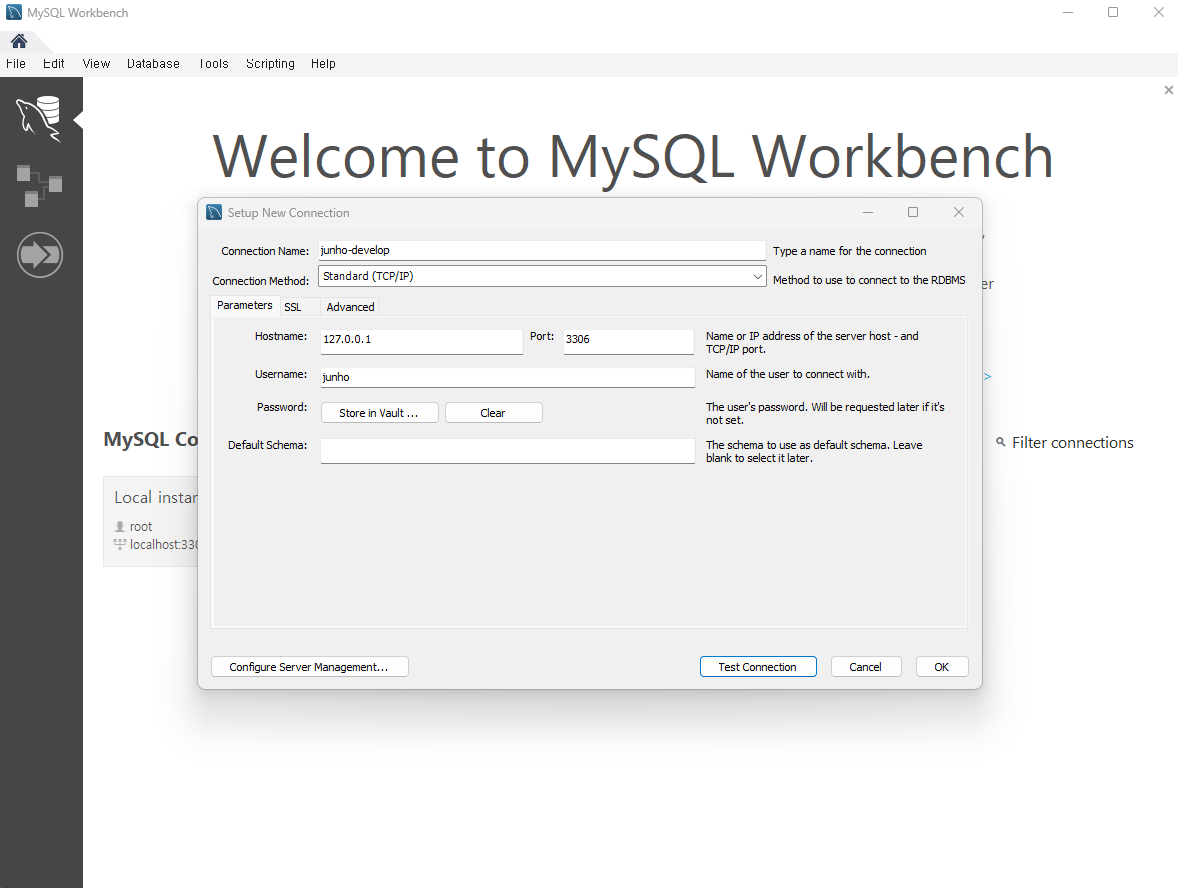Viewport: 1178px width, 888px height.
Task: Open the Database menu
Action: click(x=153, y=63)
